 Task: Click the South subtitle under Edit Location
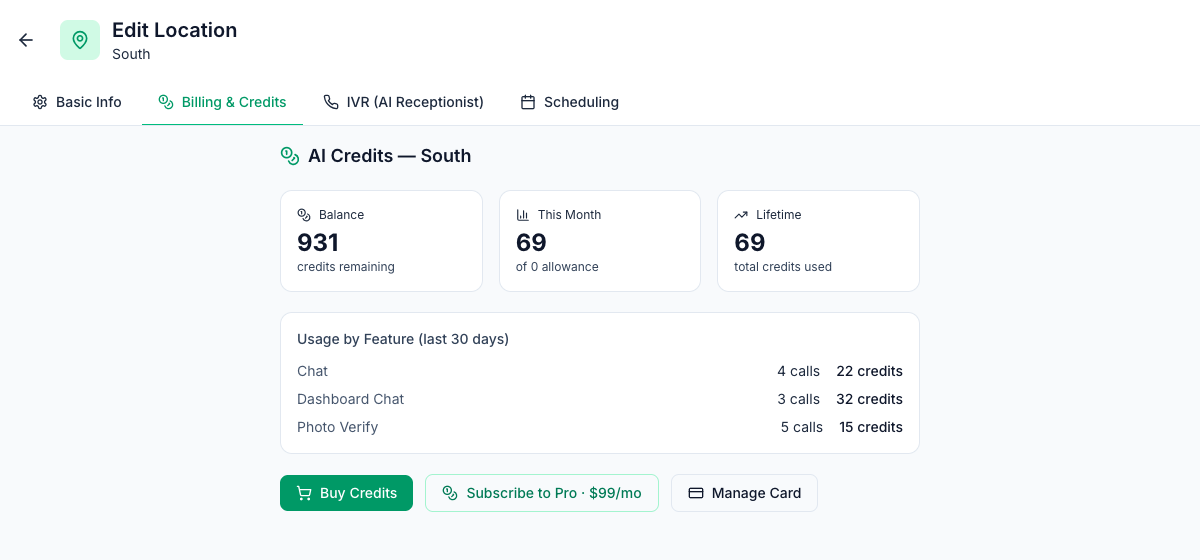coord(131,54)
